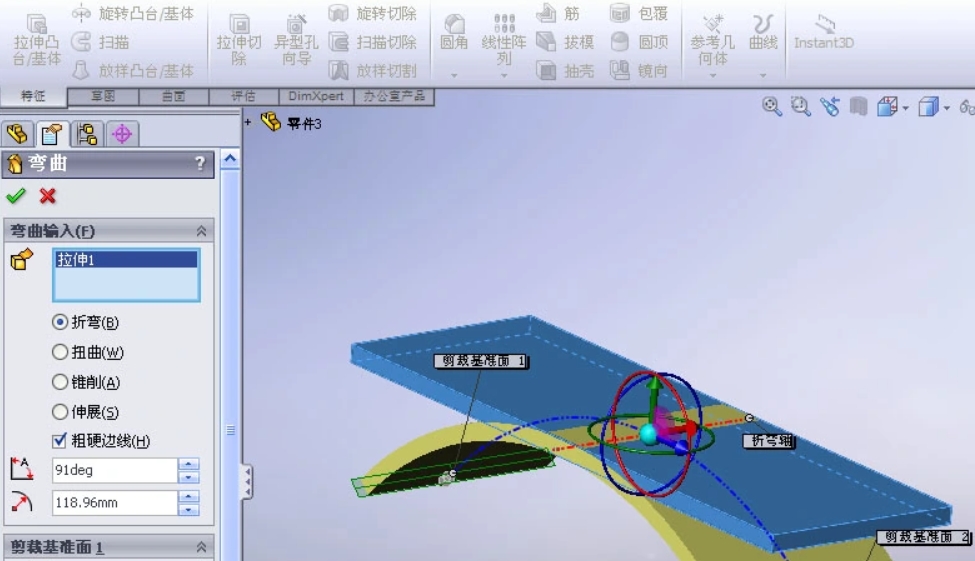This screenshot has width=975, height=561.
Task: Select Linear Pattern (线性阵列)
Action: (504, 39)
